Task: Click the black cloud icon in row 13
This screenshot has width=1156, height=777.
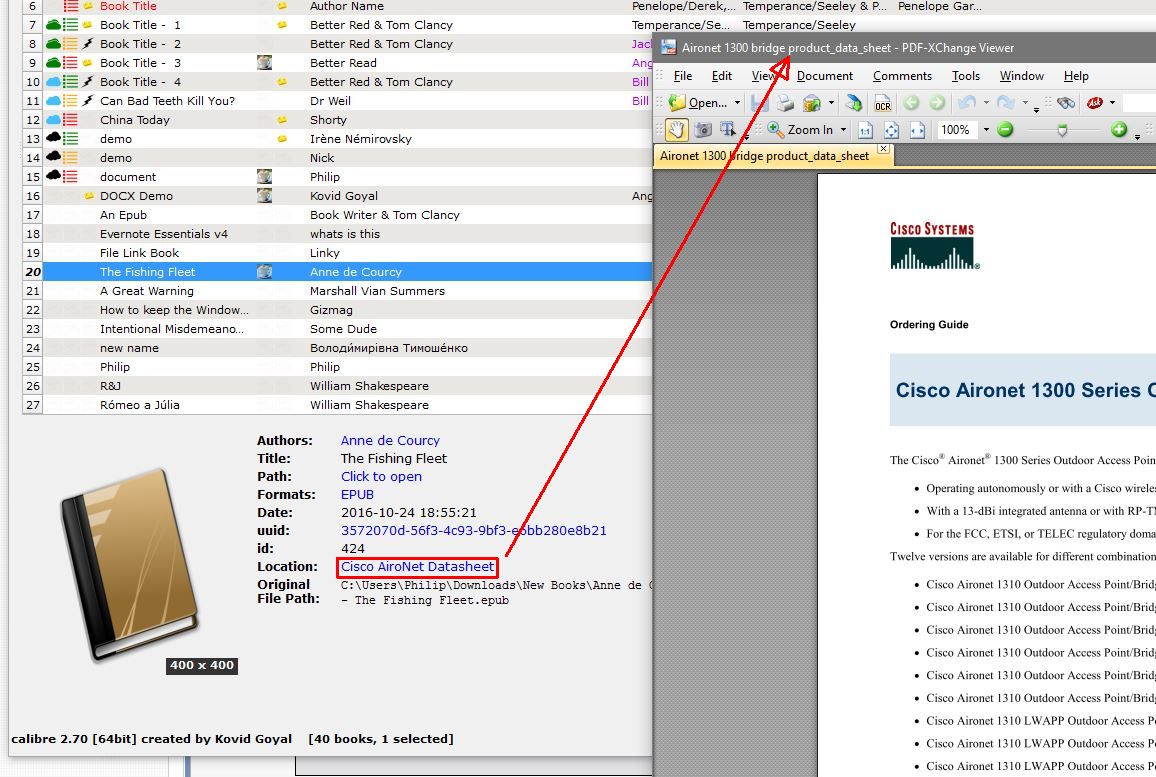Action: 53,139
